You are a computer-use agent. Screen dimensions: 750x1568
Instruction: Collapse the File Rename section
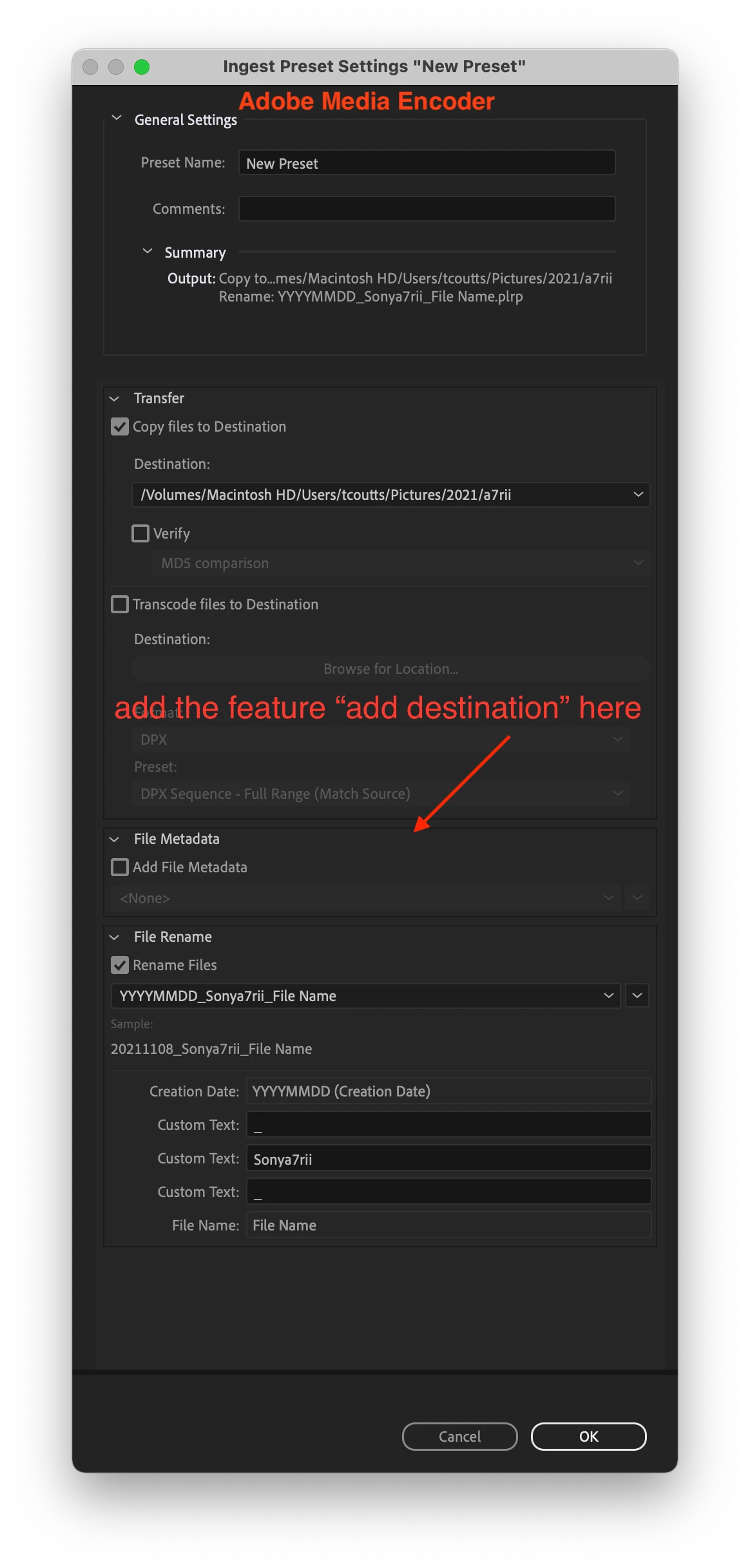click(x=115, y=937)
